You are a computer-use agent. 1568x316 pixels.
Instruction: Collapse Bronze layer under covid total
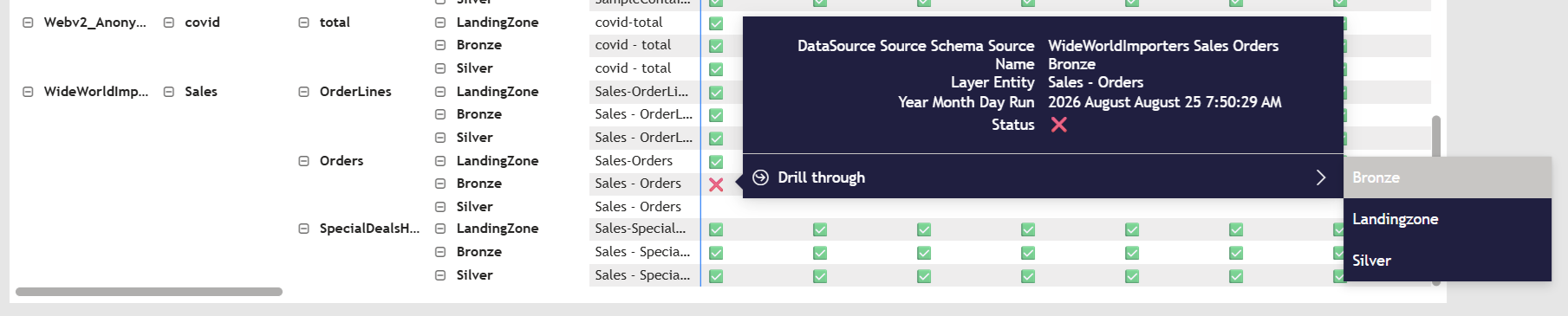(x=440, y=45)
